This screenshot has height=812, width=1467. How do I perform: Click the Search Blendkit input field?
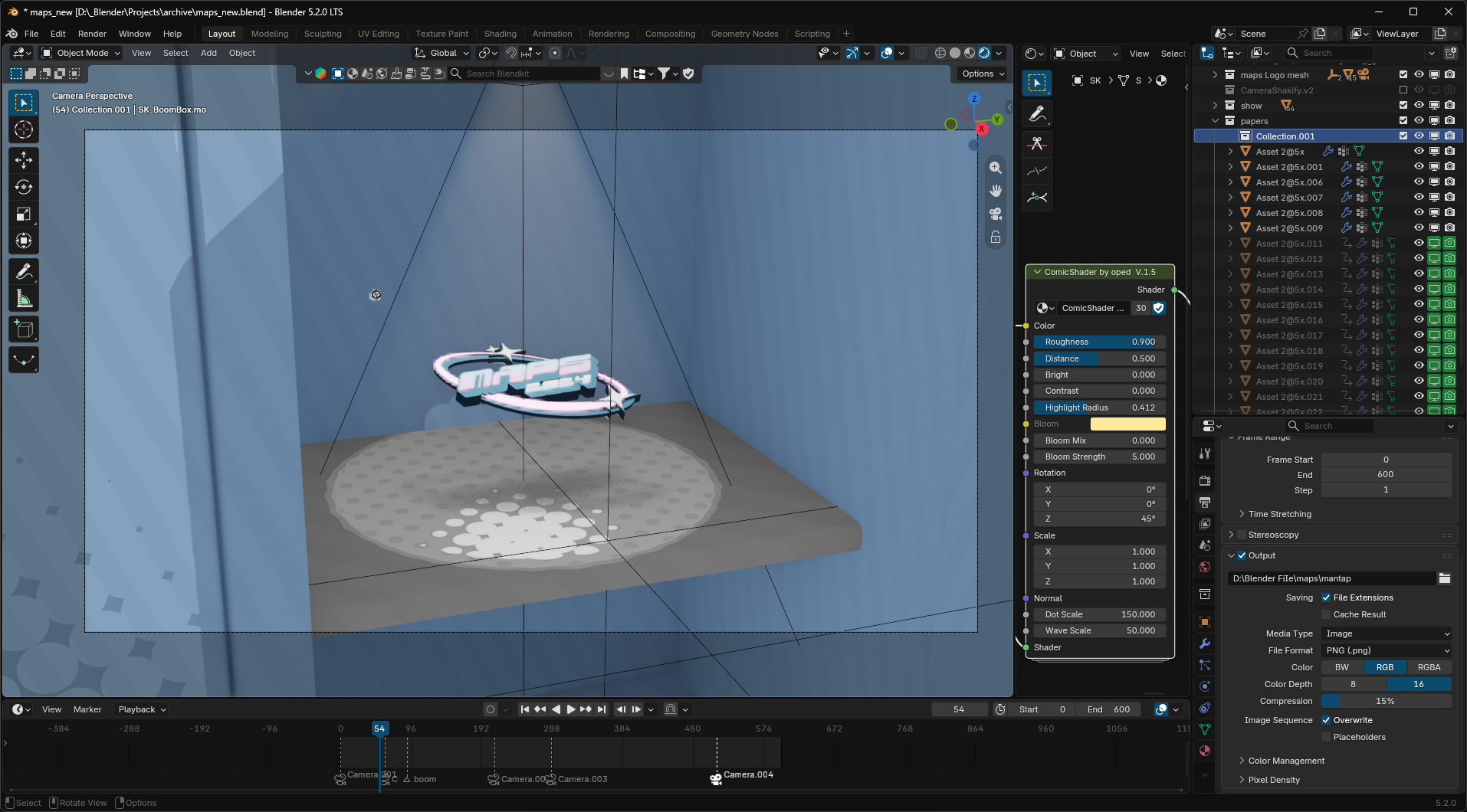525,74
